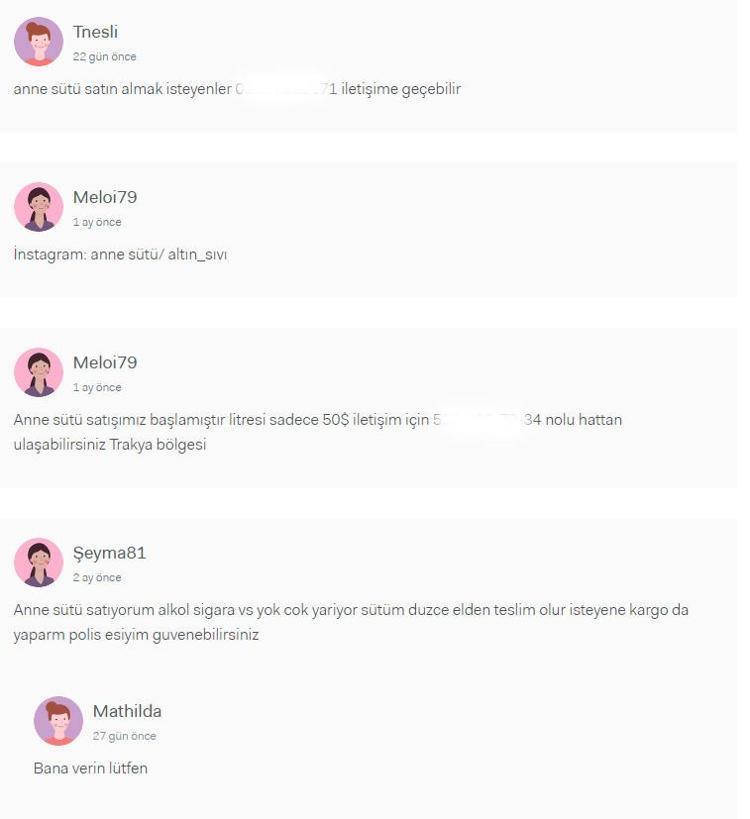Open the Şeyma81 username link

tap(109, 553)
